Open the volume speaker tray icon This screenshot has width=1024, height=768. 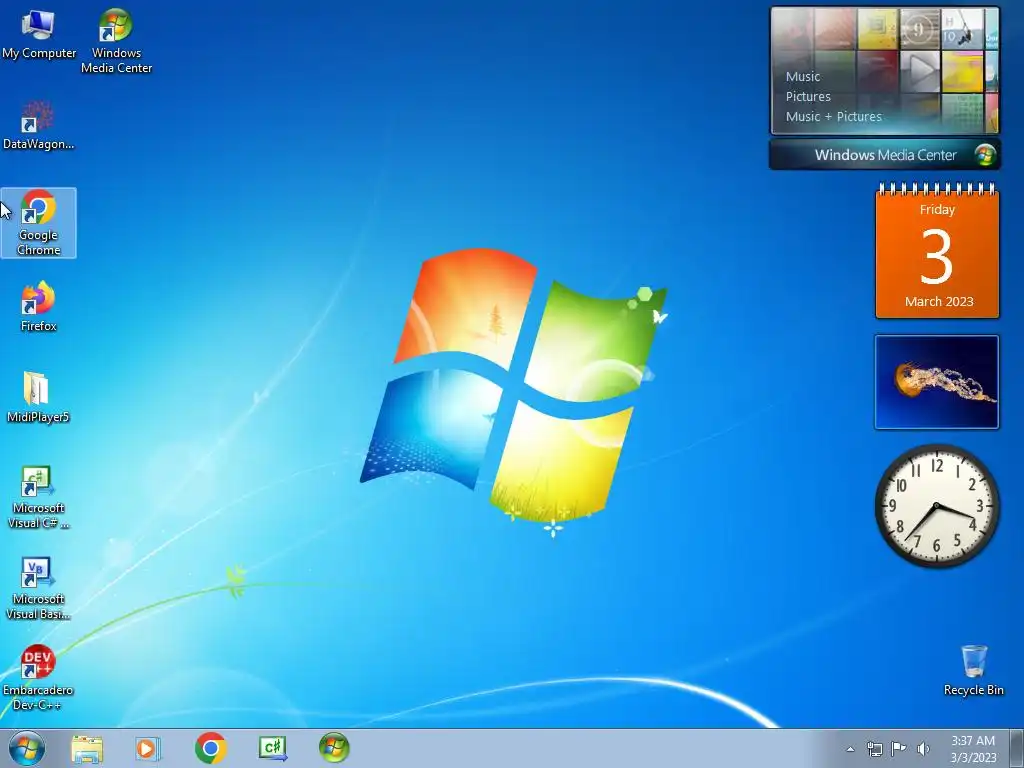[923, 749]
